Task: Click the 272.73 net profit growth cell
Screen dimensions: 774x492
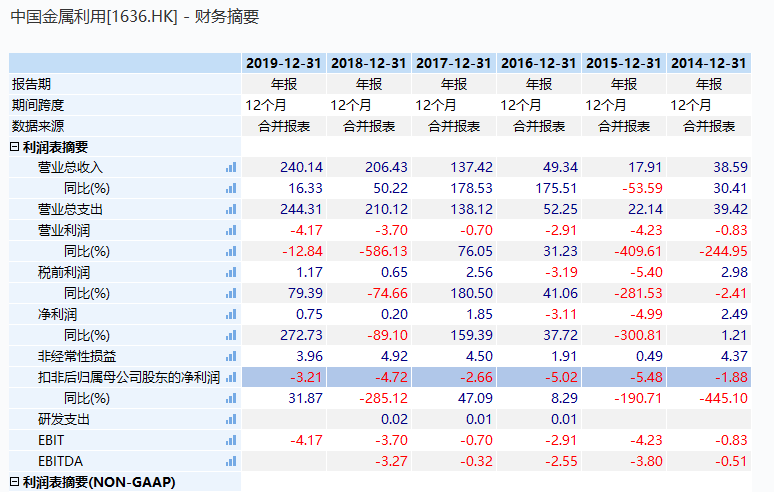Action: 301,335
